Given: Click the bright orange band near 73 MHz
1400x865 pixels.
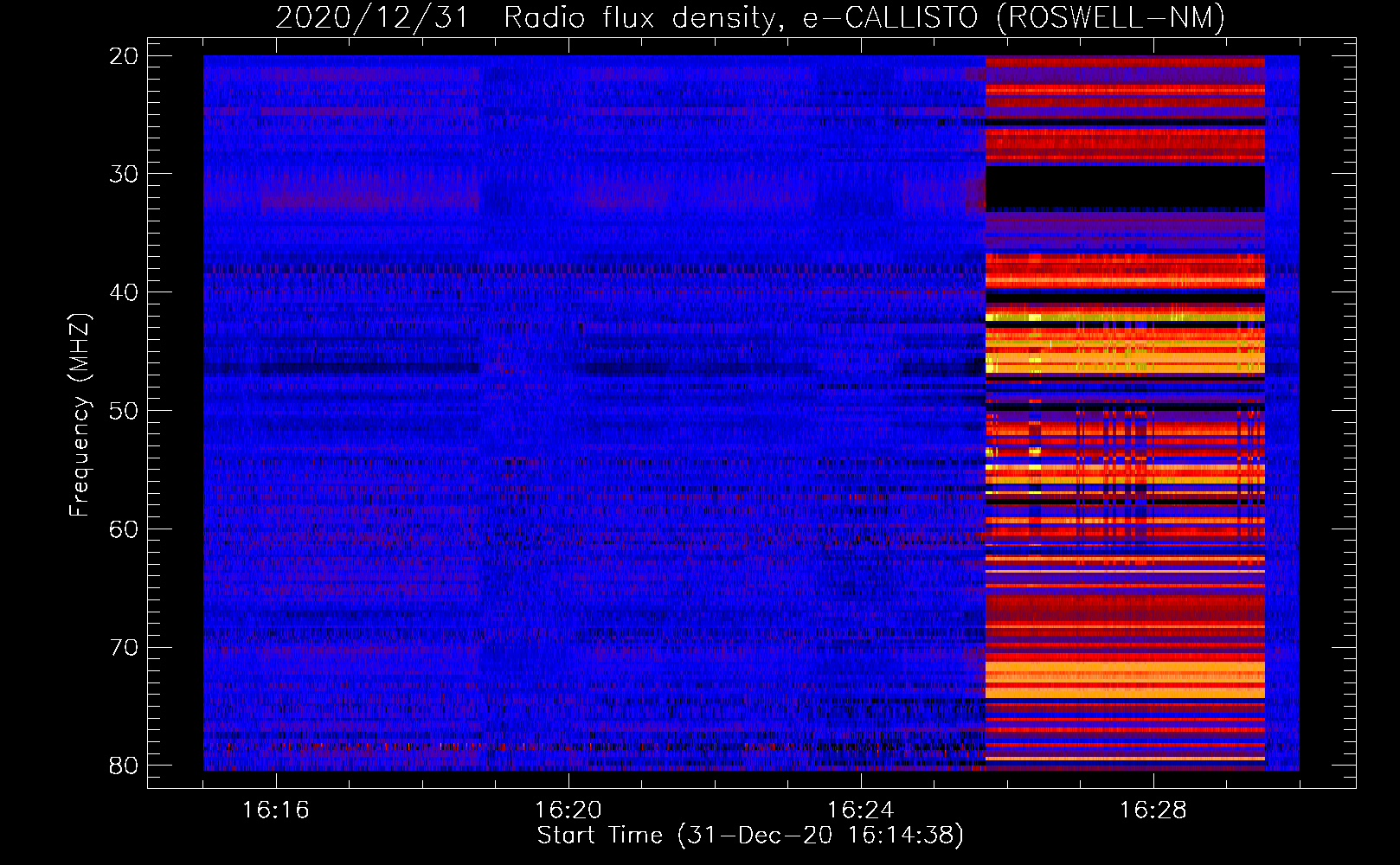Looking at the screenshot, I should [x=1125, y=681].
